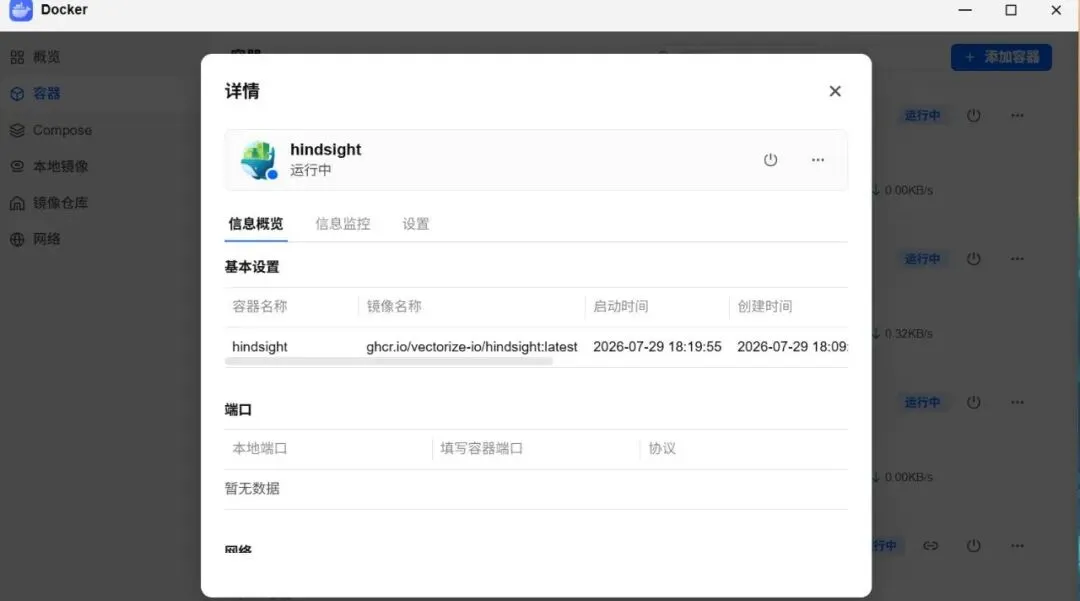Minimize the Docker window
The image size is (1080, 601).
pyautogui.click(x=965, y=10)
